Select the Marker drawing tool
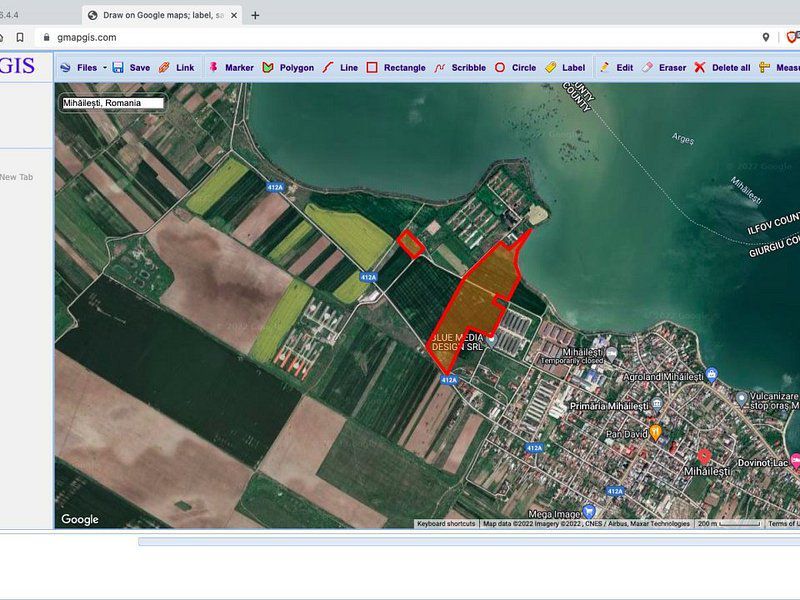This screenshot has width=800, height=600. (x=230, y=68)
